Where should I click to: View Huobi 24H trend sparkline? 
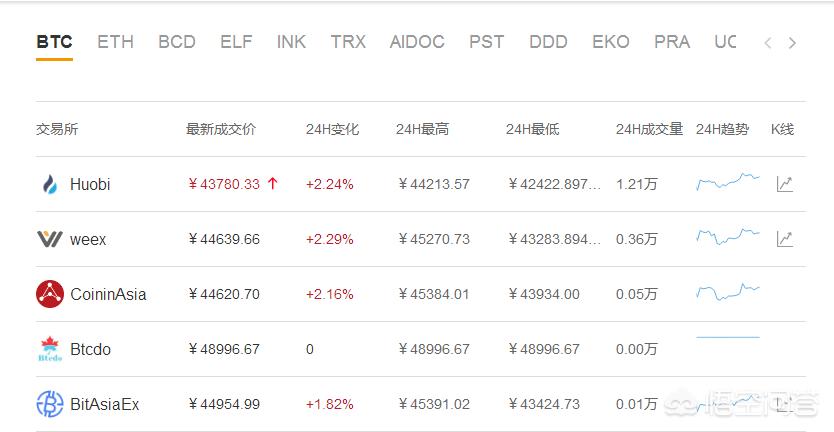(727, 182)
